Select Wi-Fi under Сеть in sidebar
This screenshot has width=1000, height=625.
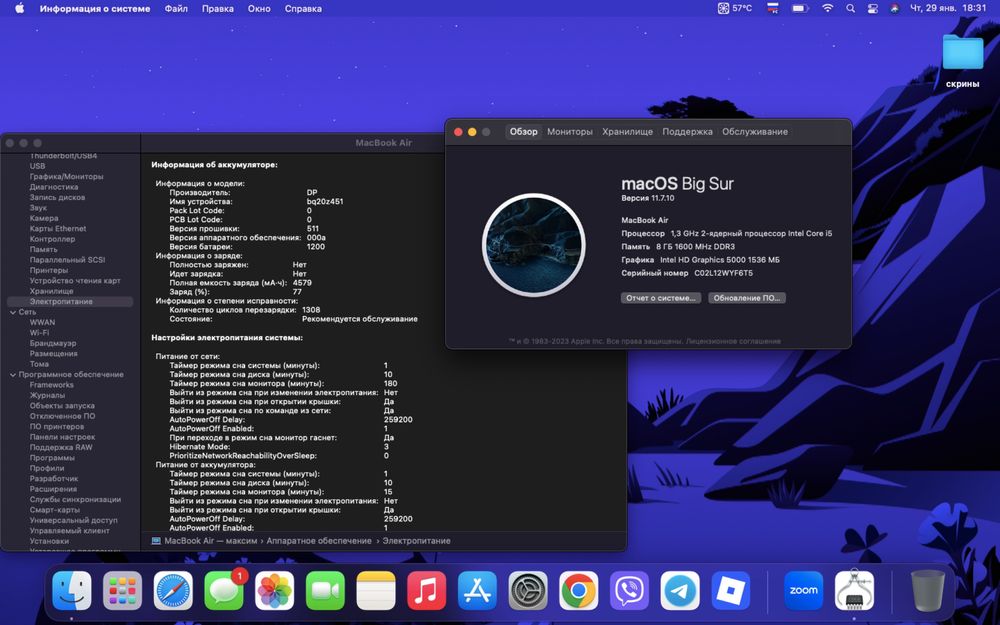[x=39, y=333]
